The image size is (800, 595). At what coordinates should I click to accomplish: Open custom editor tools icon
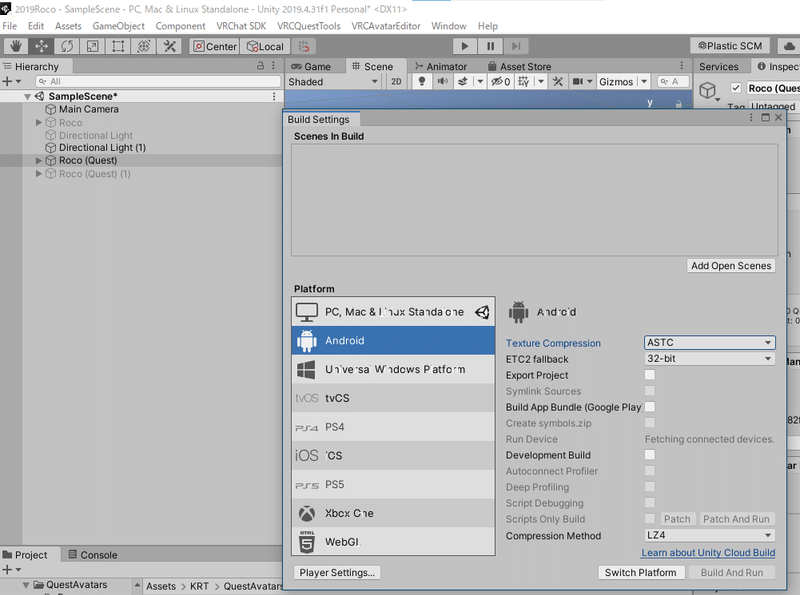coord(169,46)
